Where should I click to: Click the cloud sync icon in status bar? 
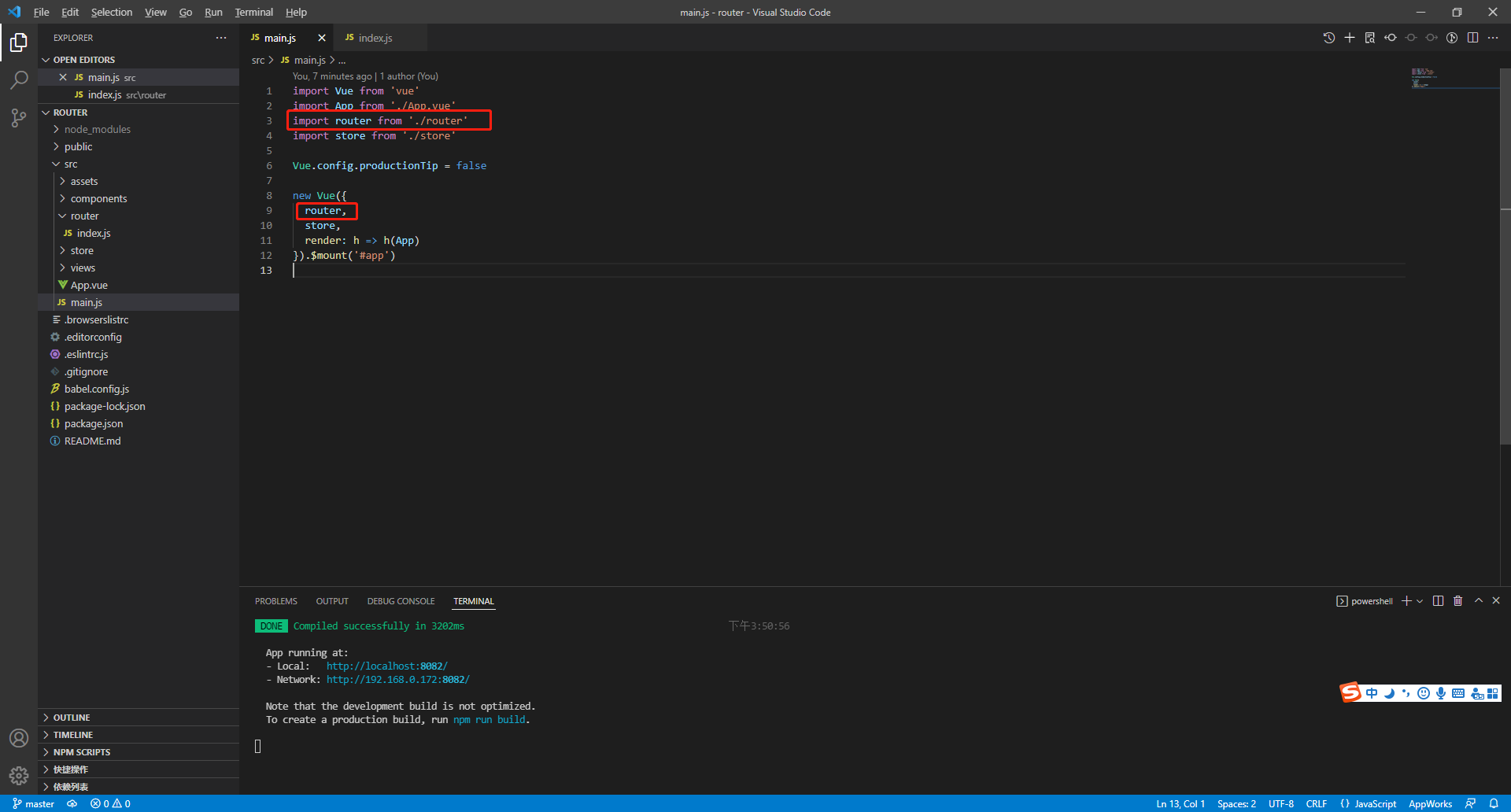72,803
